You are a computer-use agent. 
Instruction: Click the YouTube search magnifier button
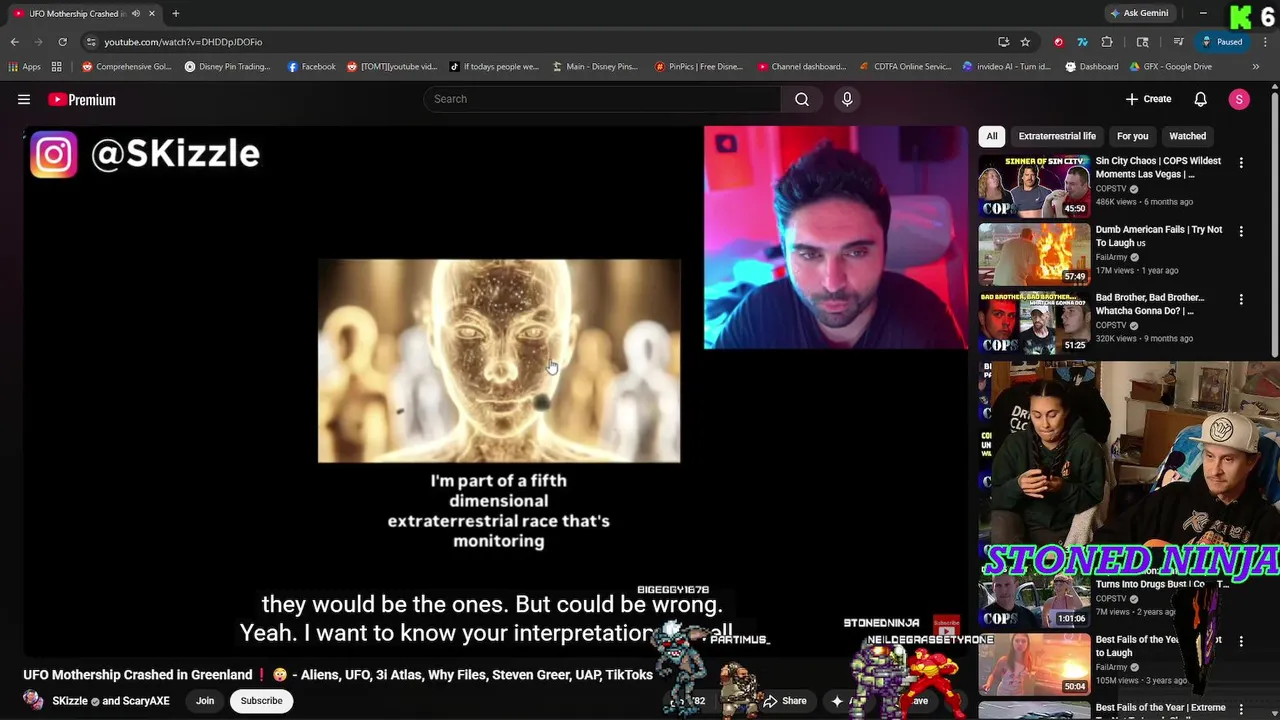[x=802, y=99]
